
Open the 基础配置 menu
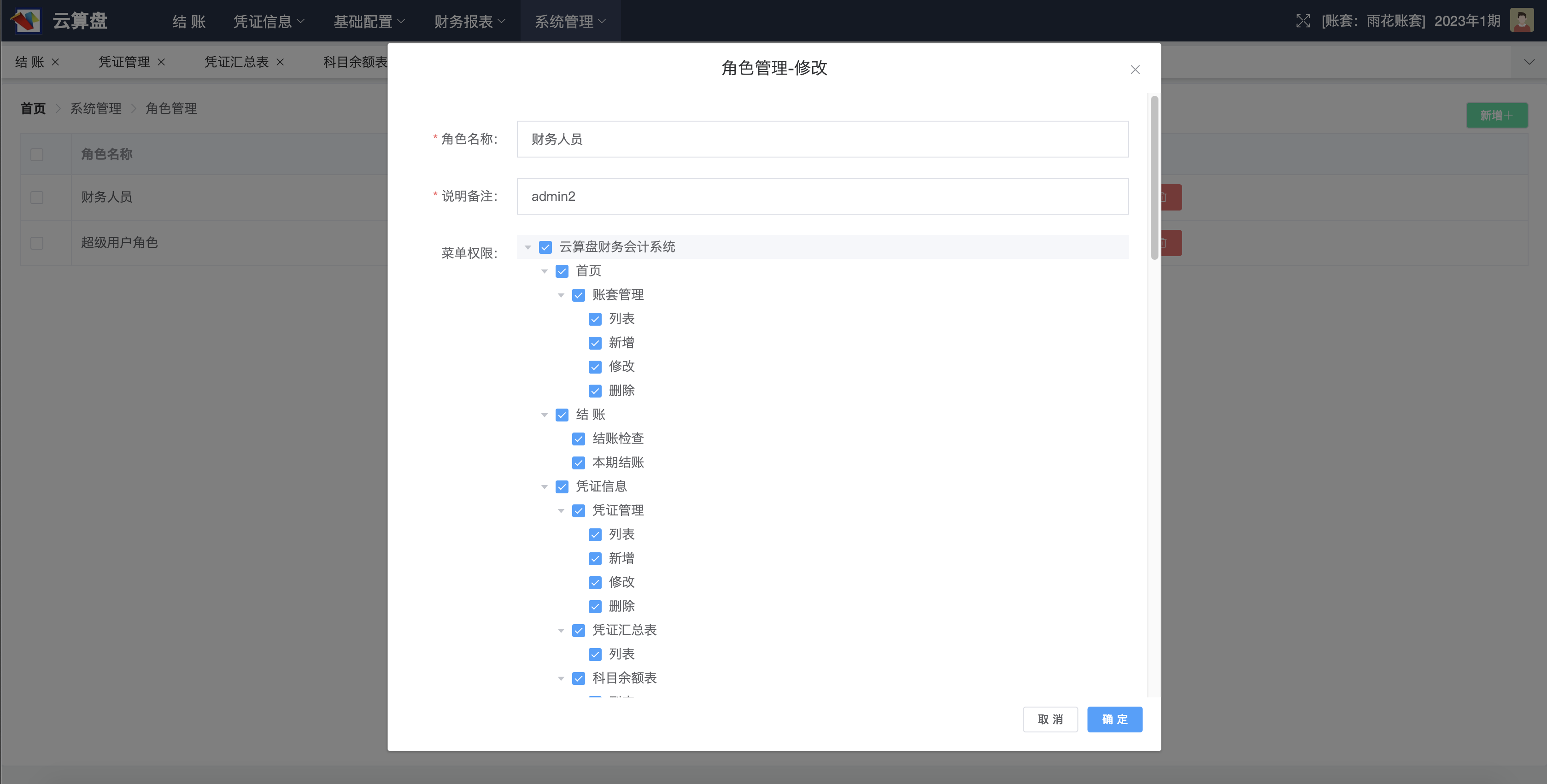pos(369,21)
